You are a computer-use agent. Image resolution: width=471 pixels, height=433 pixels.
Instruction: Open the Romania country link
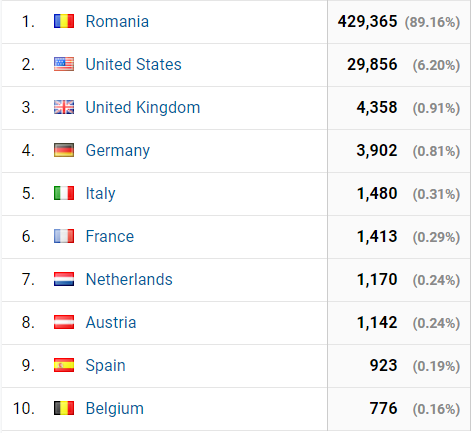[117, 21]
